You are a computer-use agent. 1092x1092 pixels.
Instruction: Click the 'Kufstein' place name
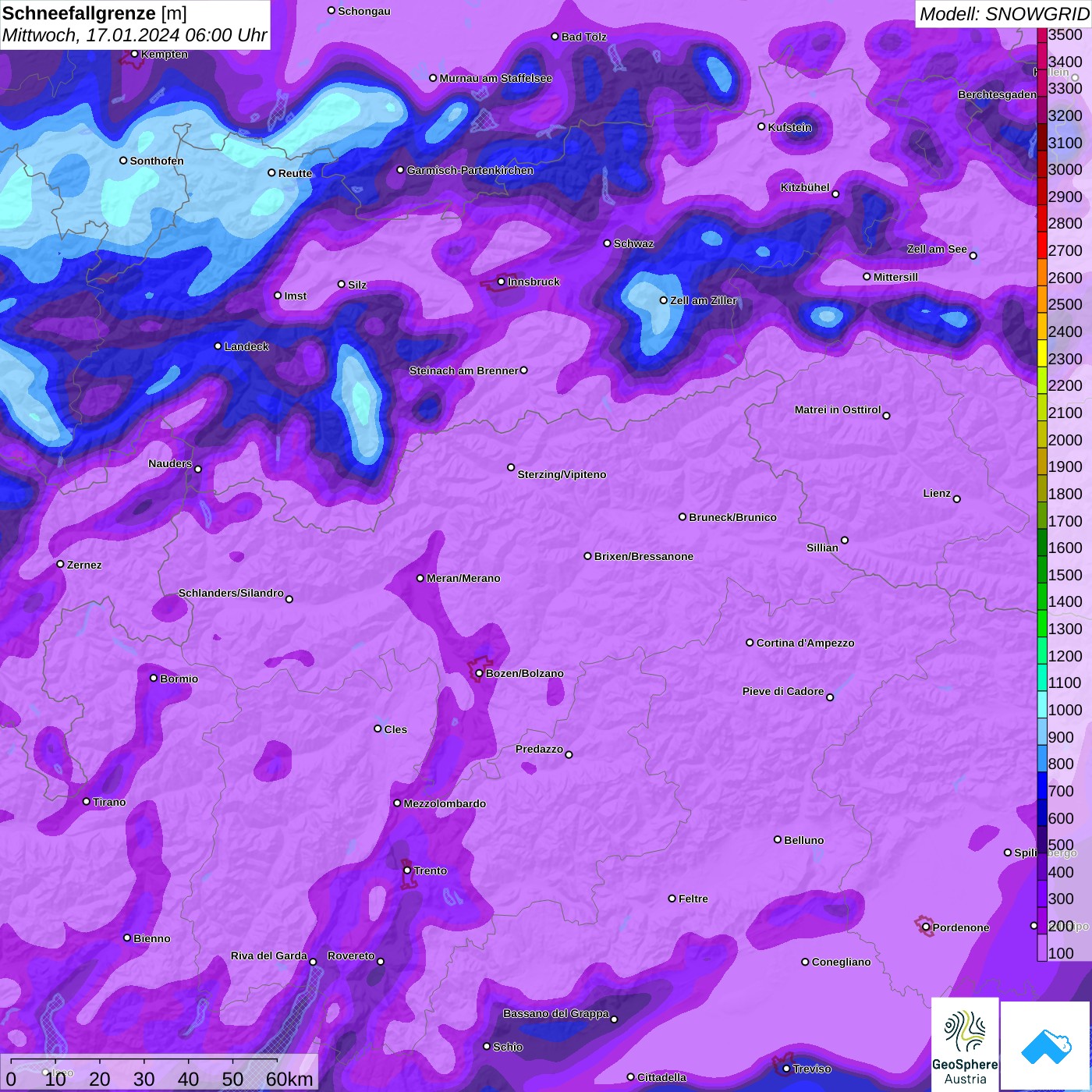[x=790, y=127]
